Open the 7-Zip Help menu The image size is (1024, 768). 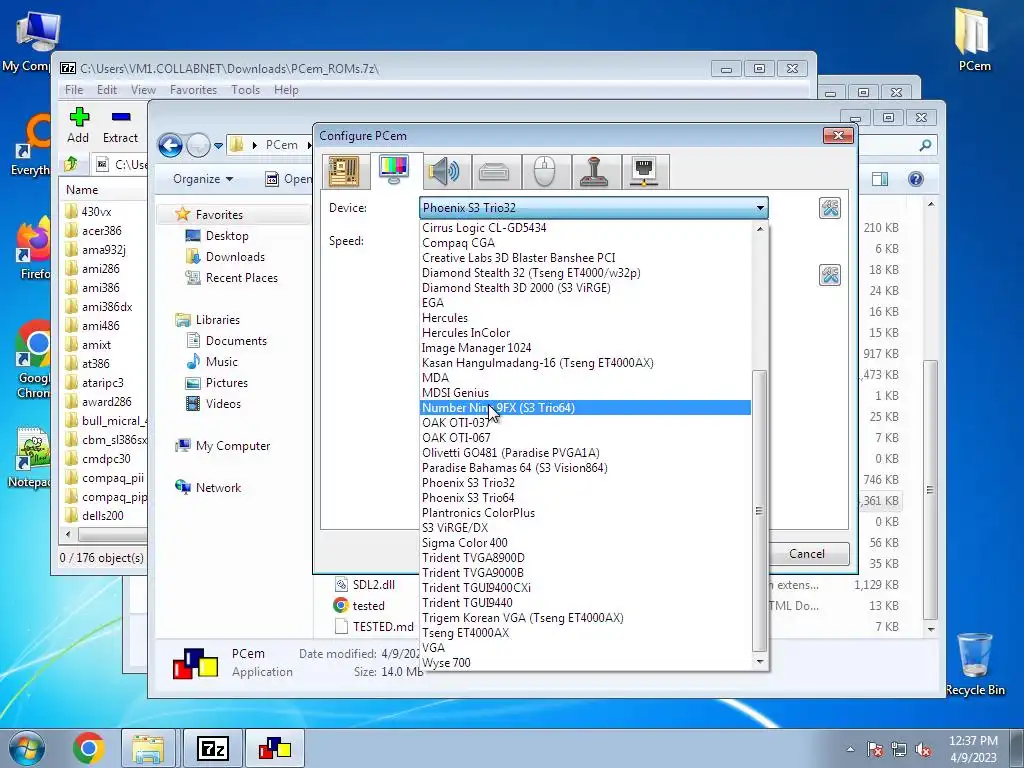(286, 90)
